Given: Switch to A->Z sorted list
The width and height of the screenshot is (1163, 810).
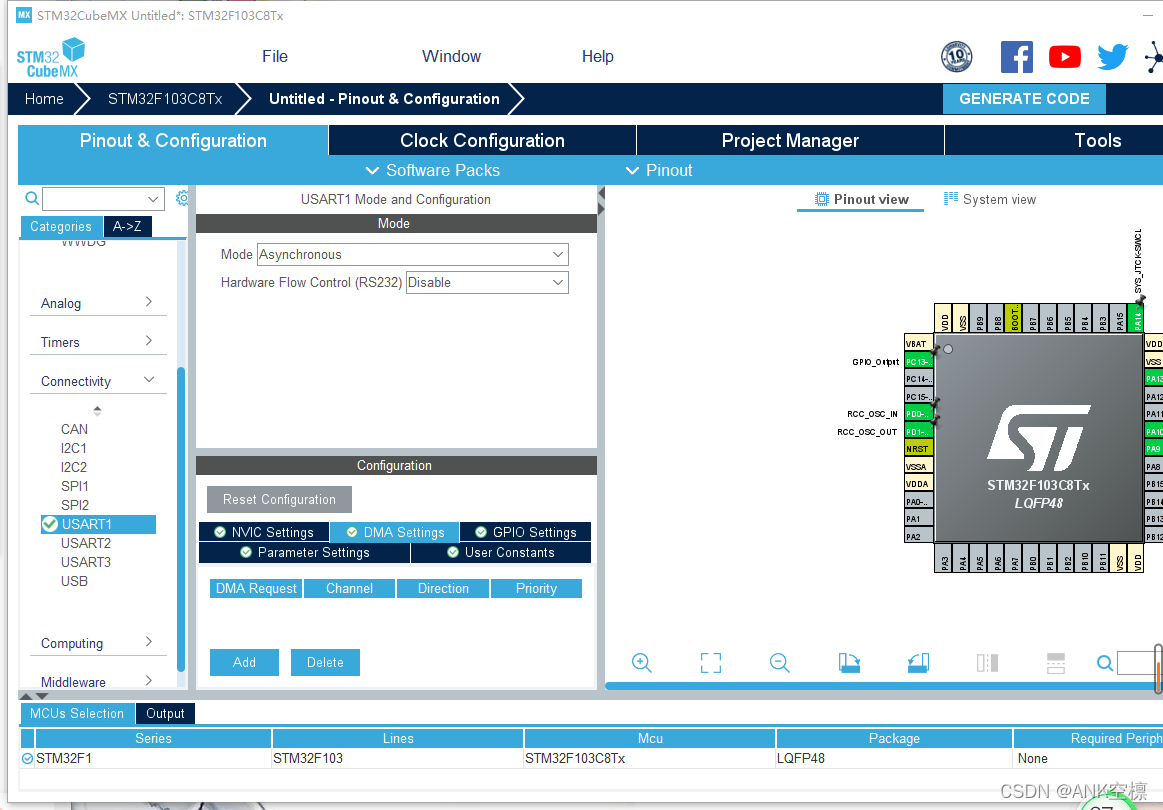Looking at the screenshot, I should tap(128, 226).
